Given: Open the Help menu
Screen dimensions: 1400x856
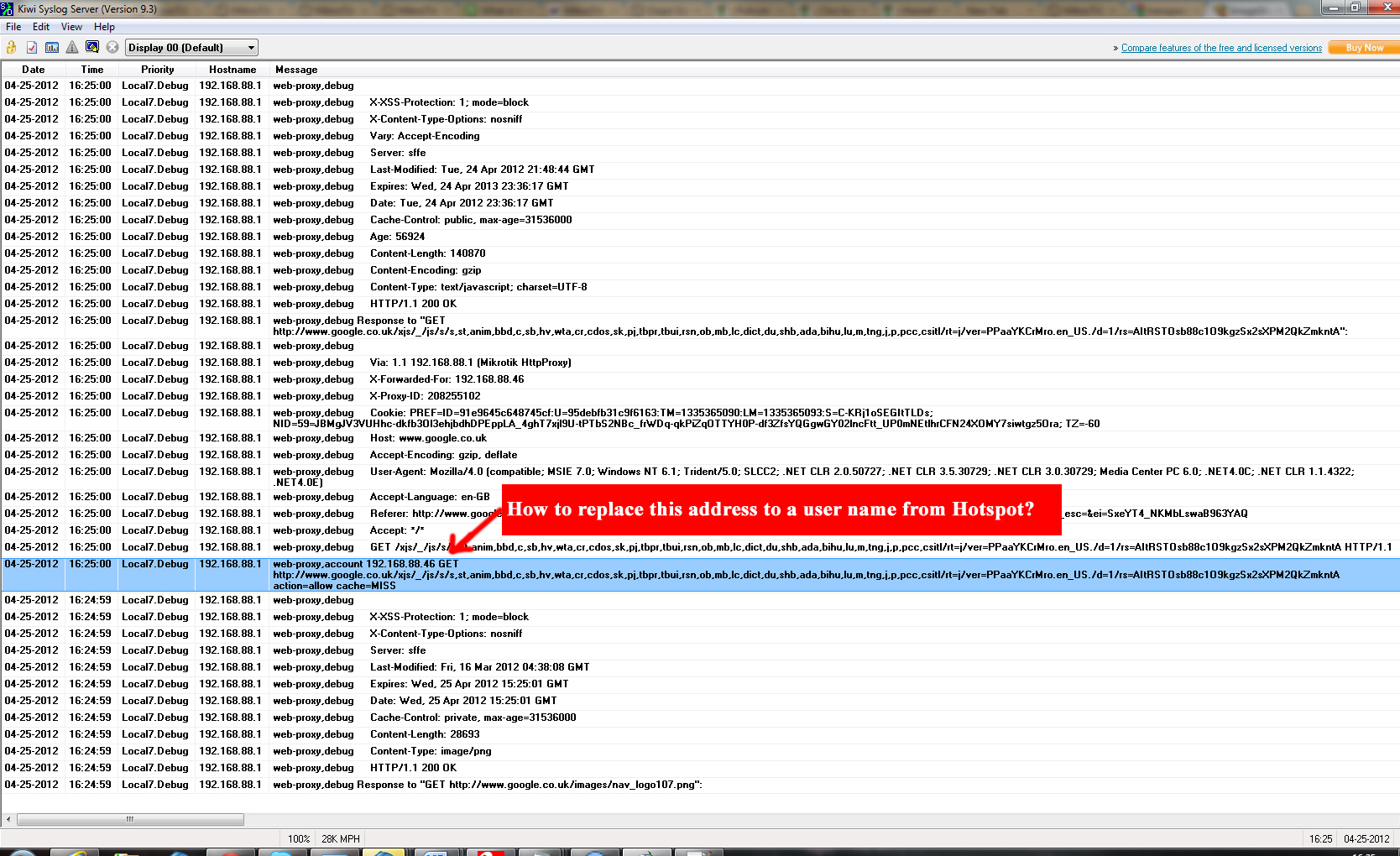Looking at the screenshot, I should 105,27.
